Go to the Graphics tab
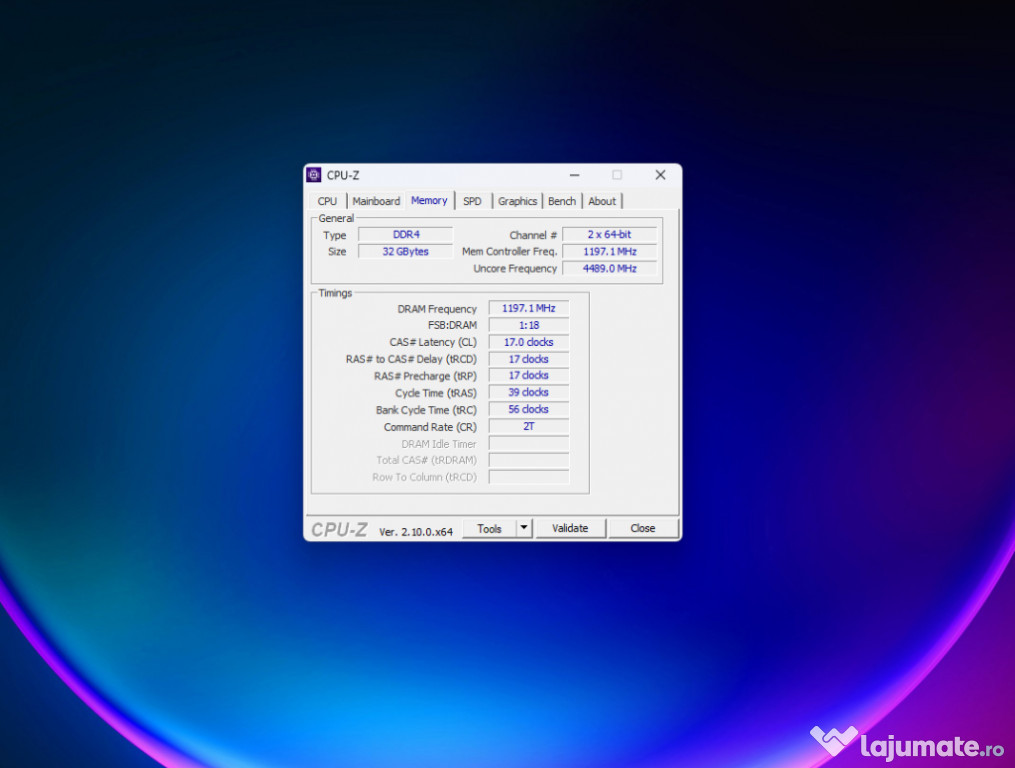Screen dimensions: 1015x768 coord(517,201)
